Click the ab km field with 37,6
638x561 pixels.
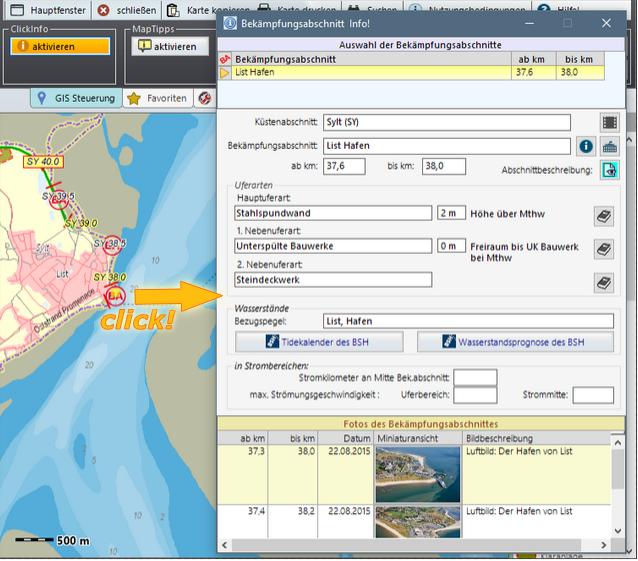tap(344, 166)
